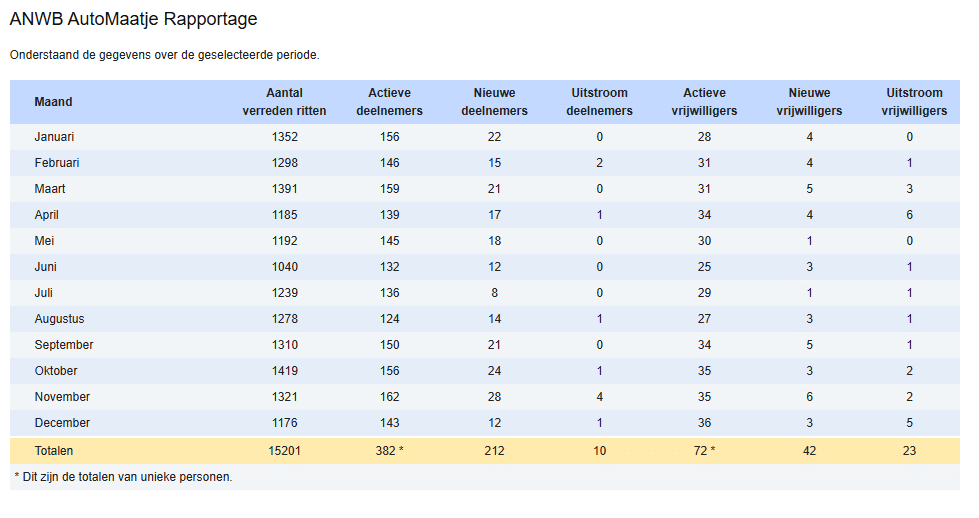Click rides value 1391 for Maart

[285, 188]
